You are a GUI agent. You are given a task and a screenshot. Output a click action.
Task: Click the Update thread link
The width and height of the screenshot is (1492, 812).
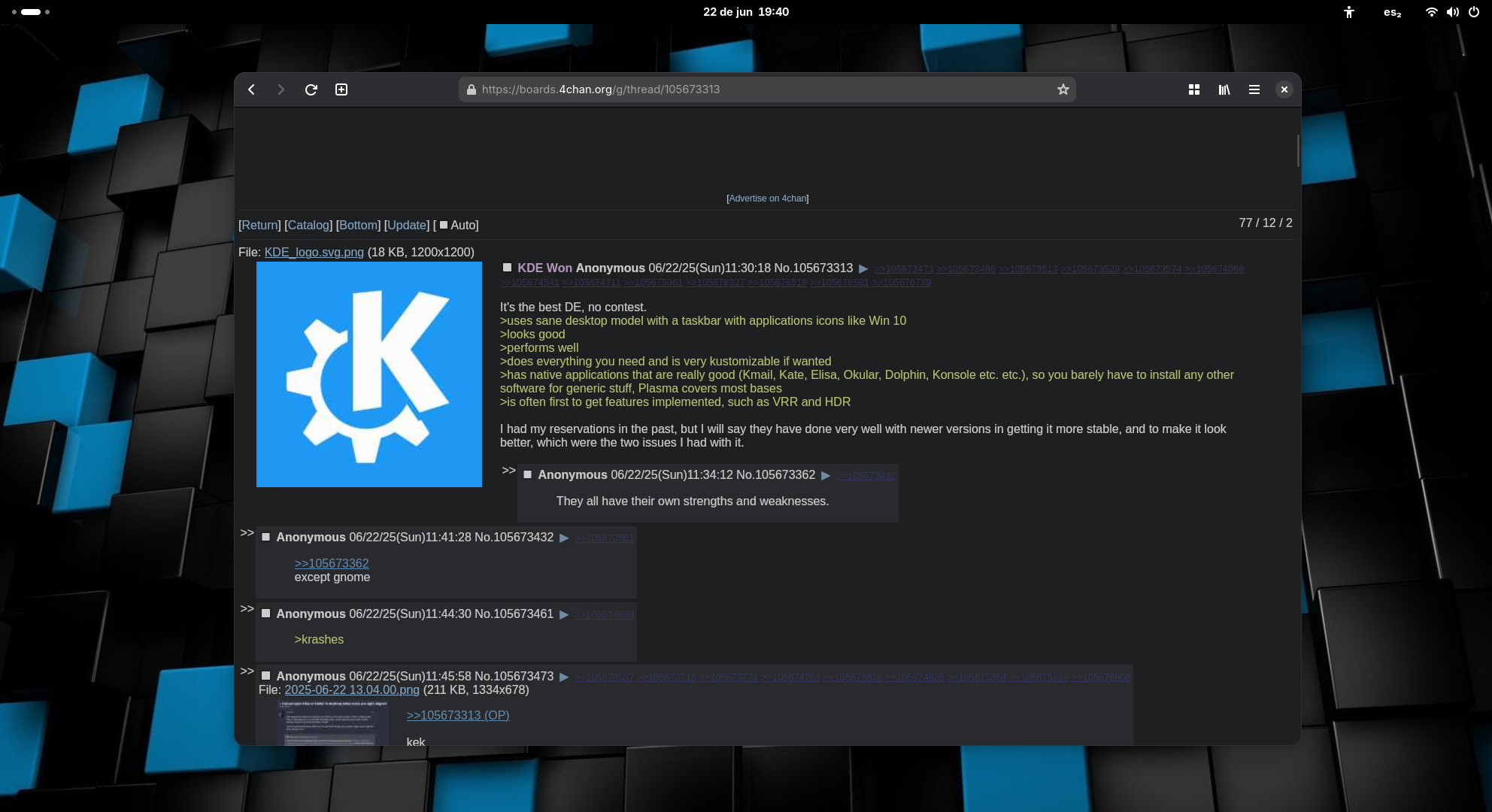pos(407,225)
